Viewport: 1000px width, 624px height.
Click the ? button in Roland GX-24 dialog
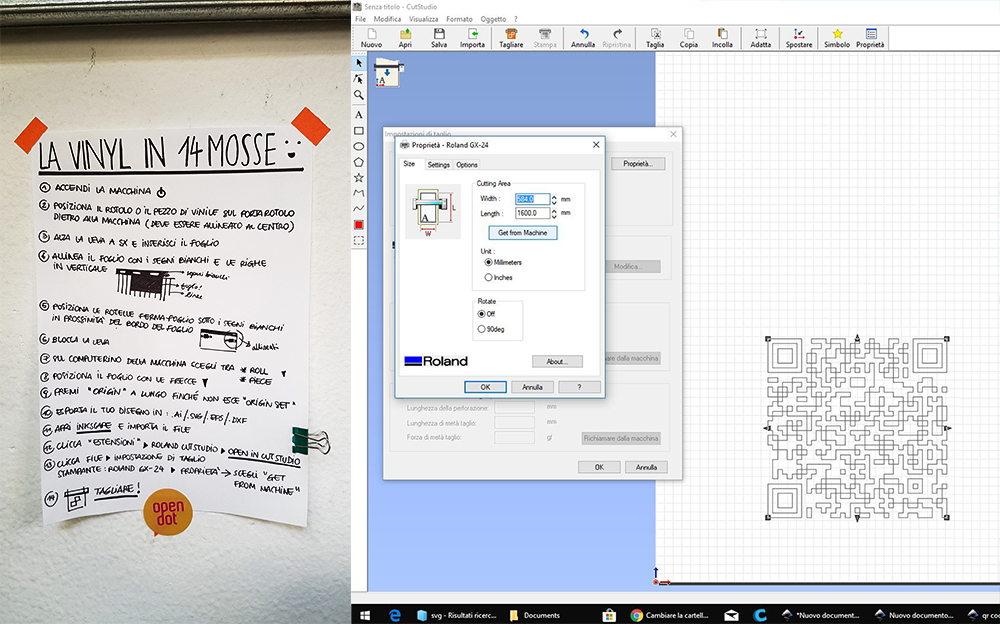coord(579,387)
